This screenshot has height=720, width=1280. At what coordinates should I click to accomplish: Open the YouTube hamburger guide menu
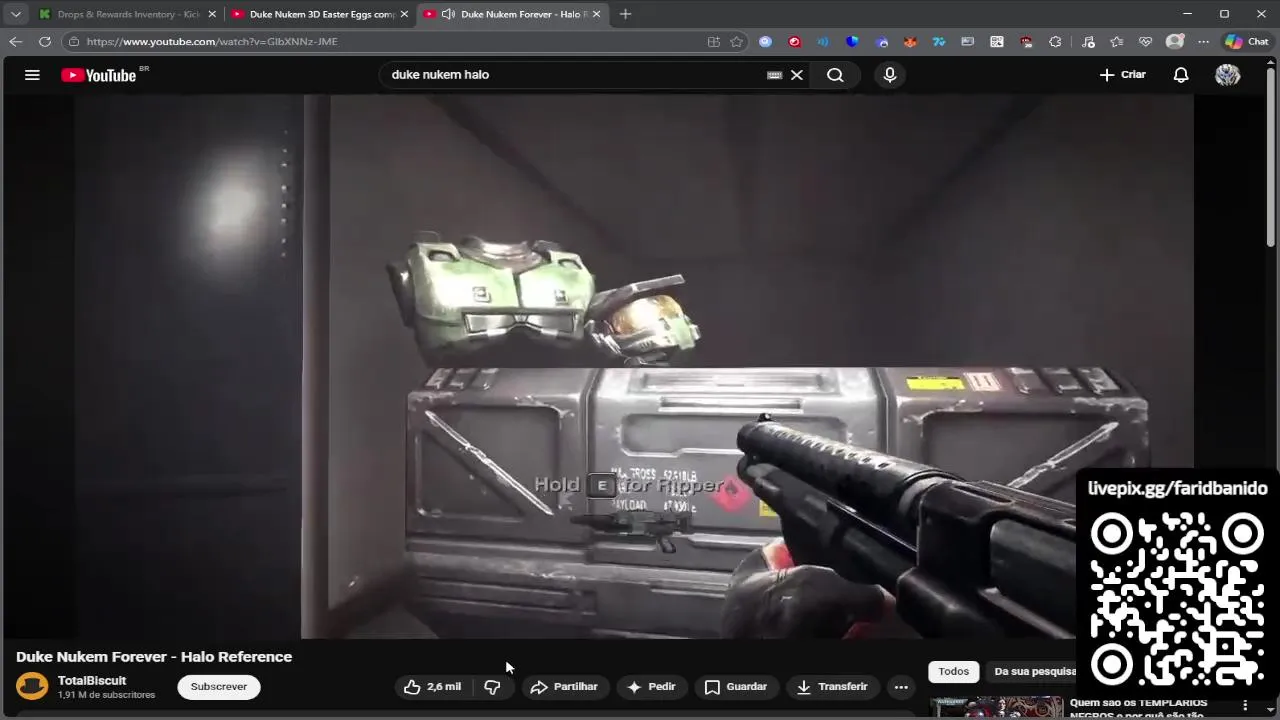click(32, 75)
